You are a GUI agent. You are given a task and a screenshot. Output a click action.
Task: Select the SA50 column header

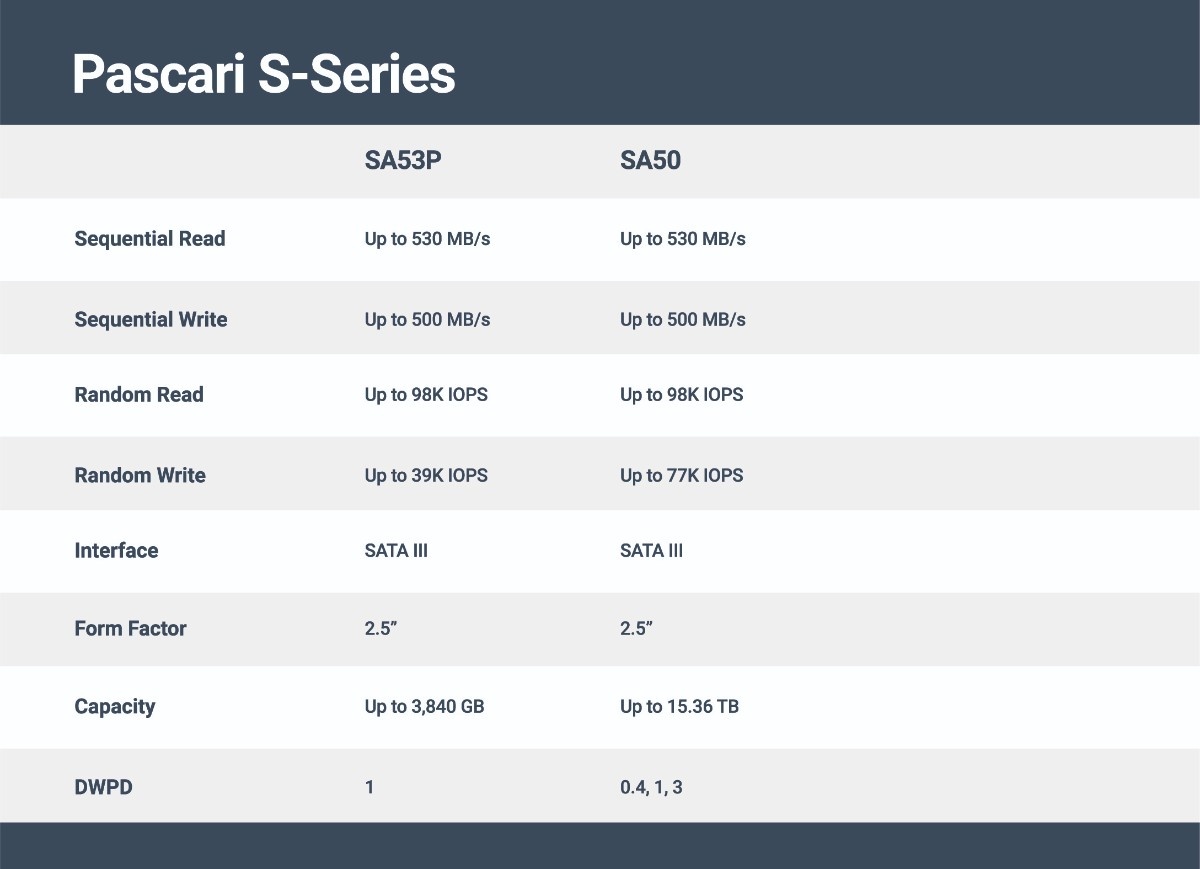650,161
